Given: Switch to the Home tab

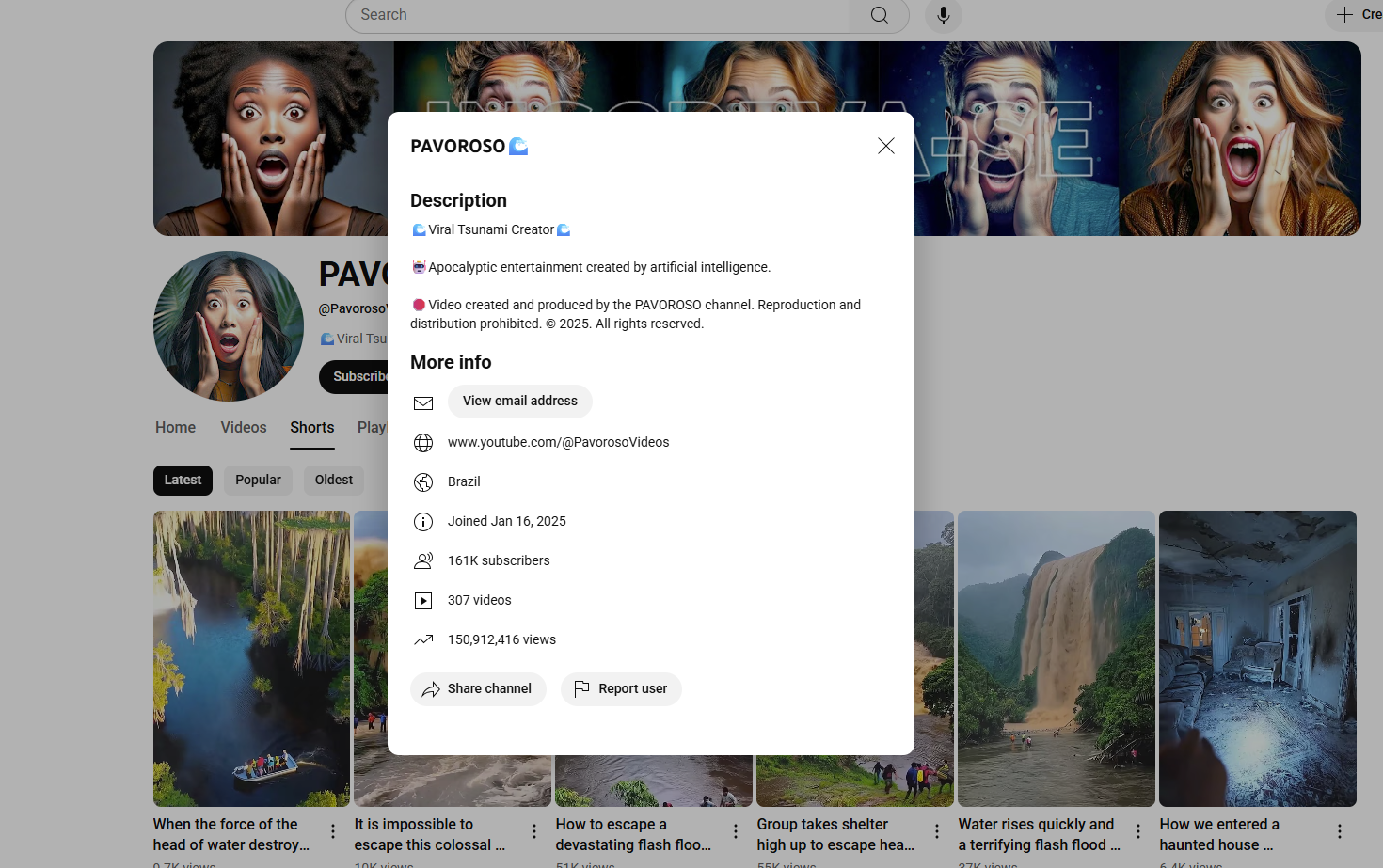Looking at the screenshot, I should click(x=175, y=428).
